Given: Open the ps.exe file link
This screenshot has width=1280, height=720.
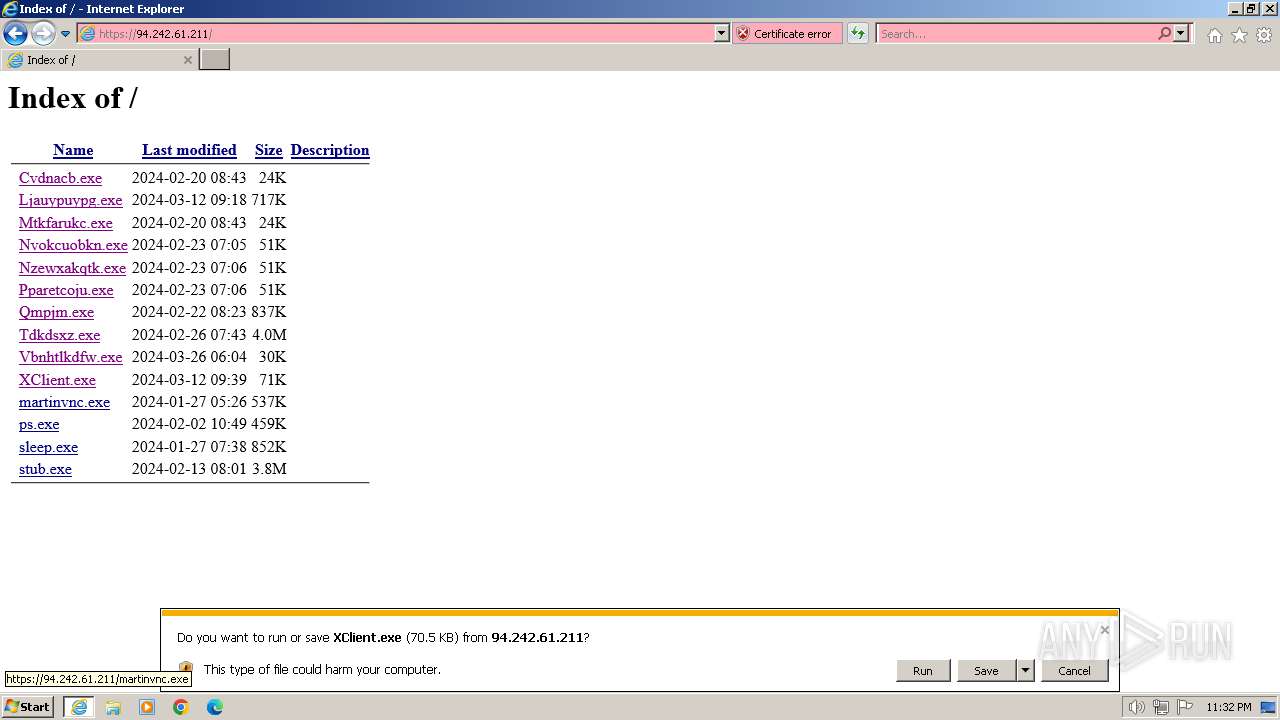Looking at the screenshot, I should pos(39,424).
